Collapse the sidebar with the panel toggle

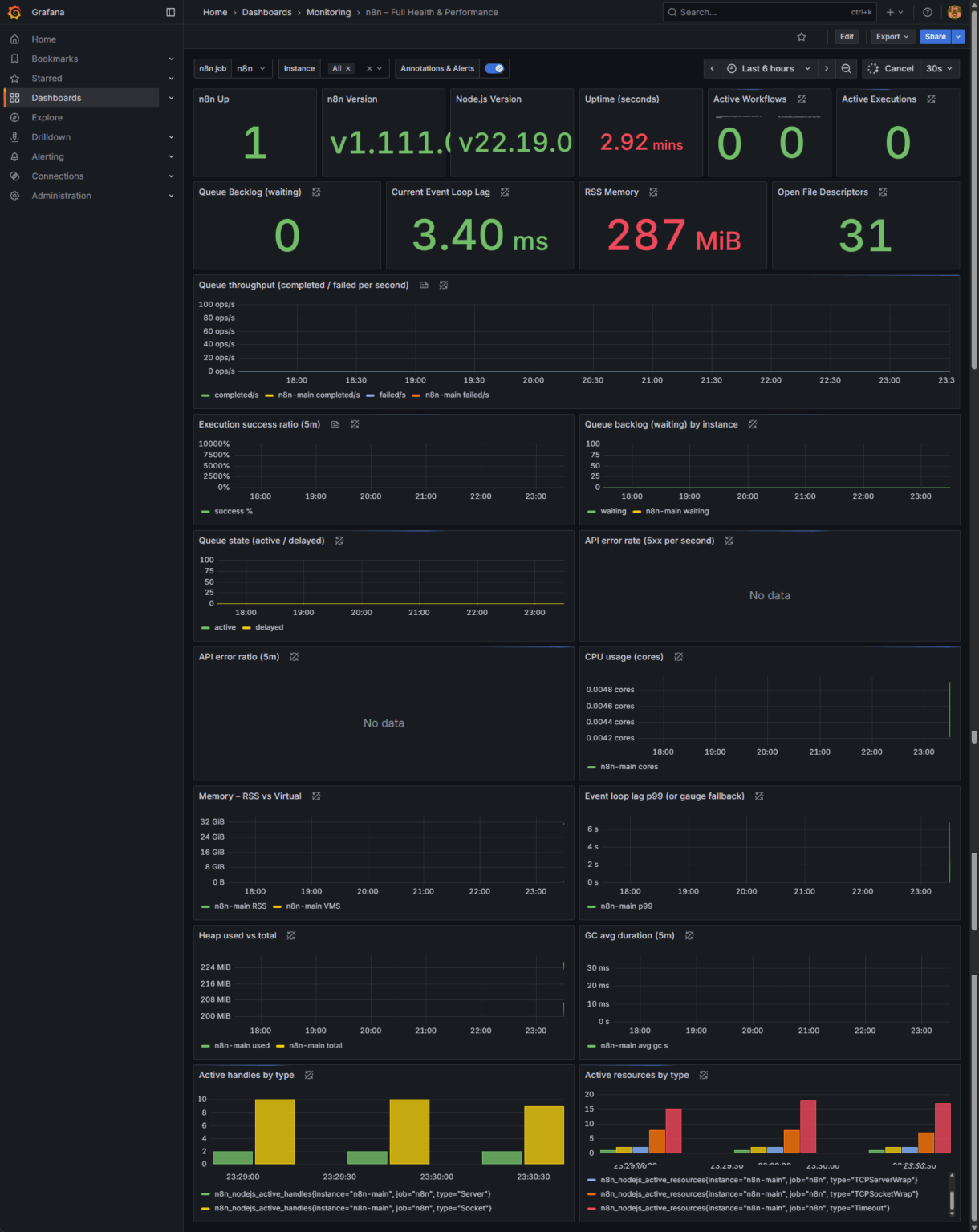click(170, 12)
